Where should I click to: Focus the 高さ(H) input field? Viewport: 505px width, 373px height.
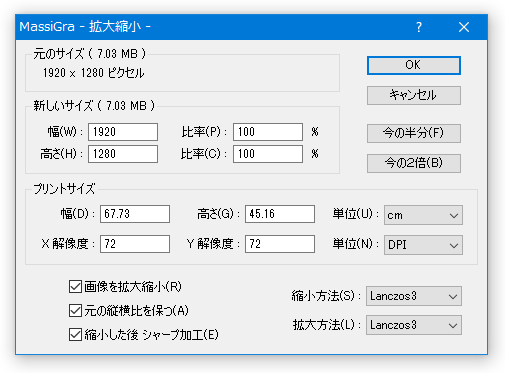123,154
